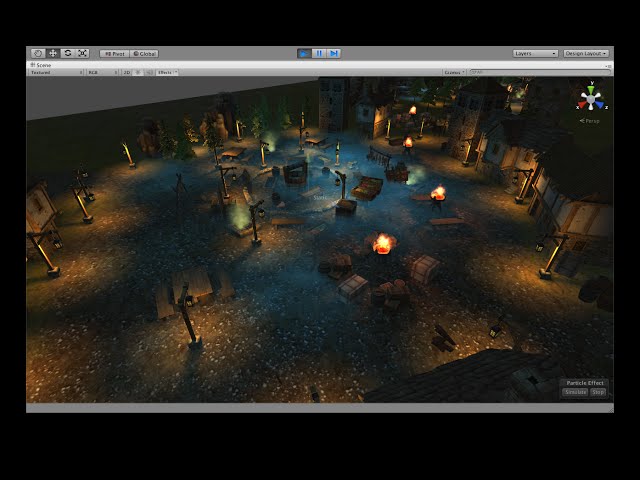Click the center cube of orientation gizmo

coord(591,98)
